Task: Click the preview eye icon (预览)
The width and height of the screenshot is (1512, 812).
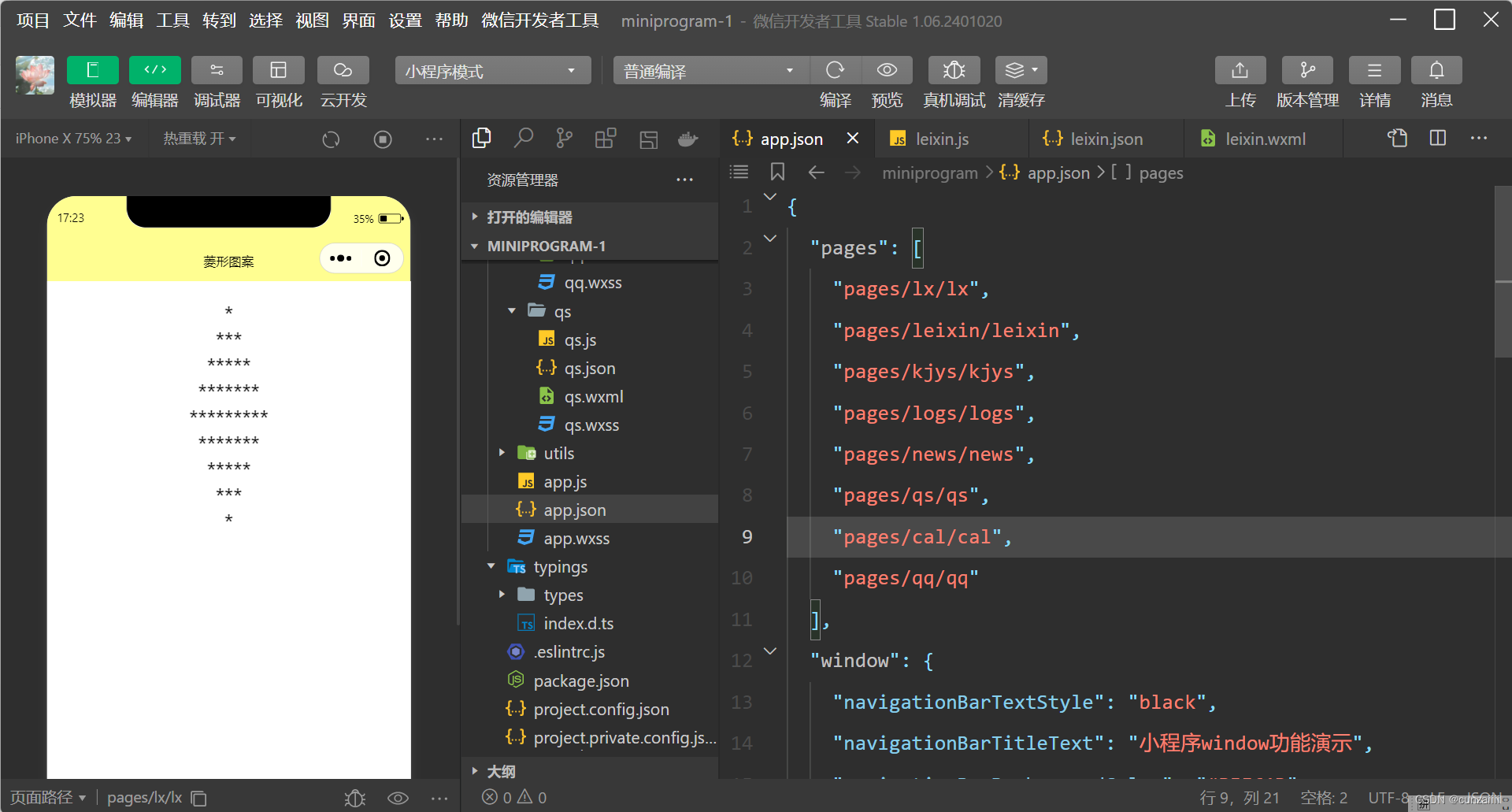Action: pyautogui.click(x=887, y=70)
